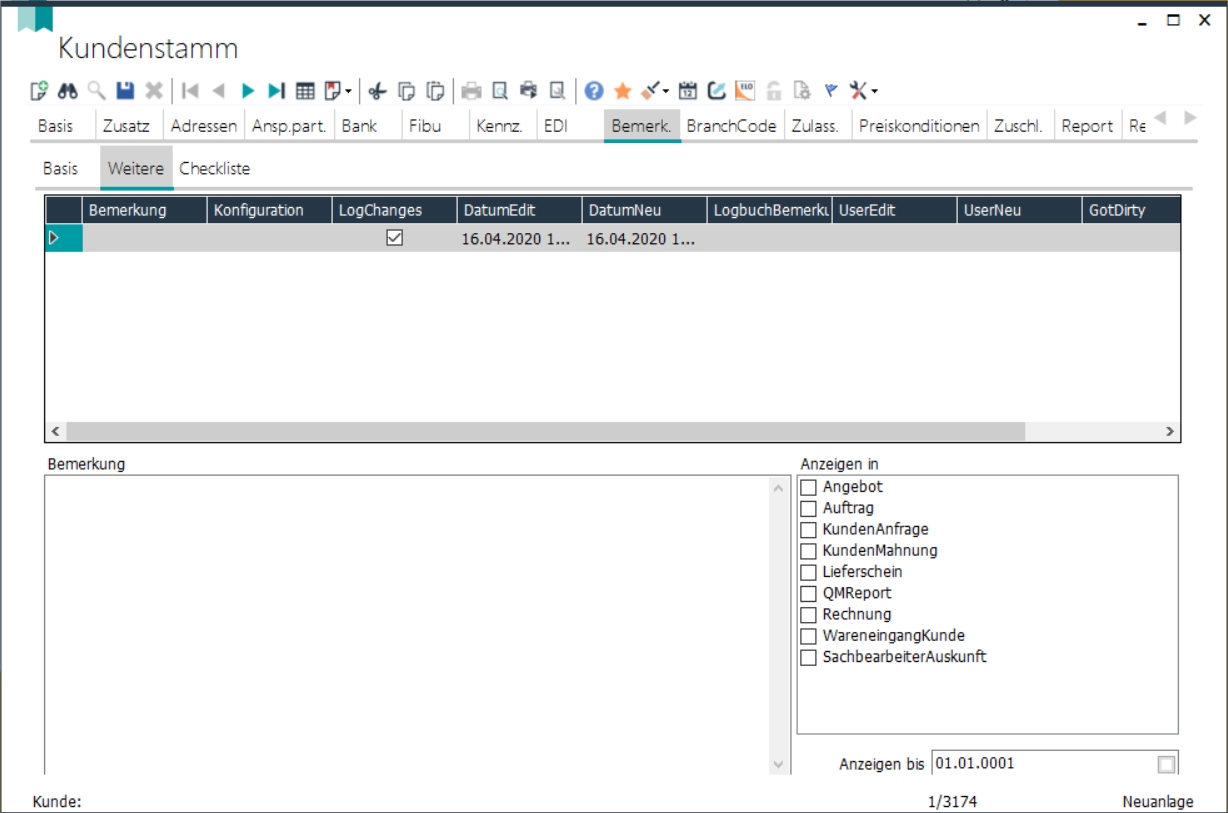
Task: Go to the next record with the play arrow
Action: pyautogui.click(x=248, y=91)
